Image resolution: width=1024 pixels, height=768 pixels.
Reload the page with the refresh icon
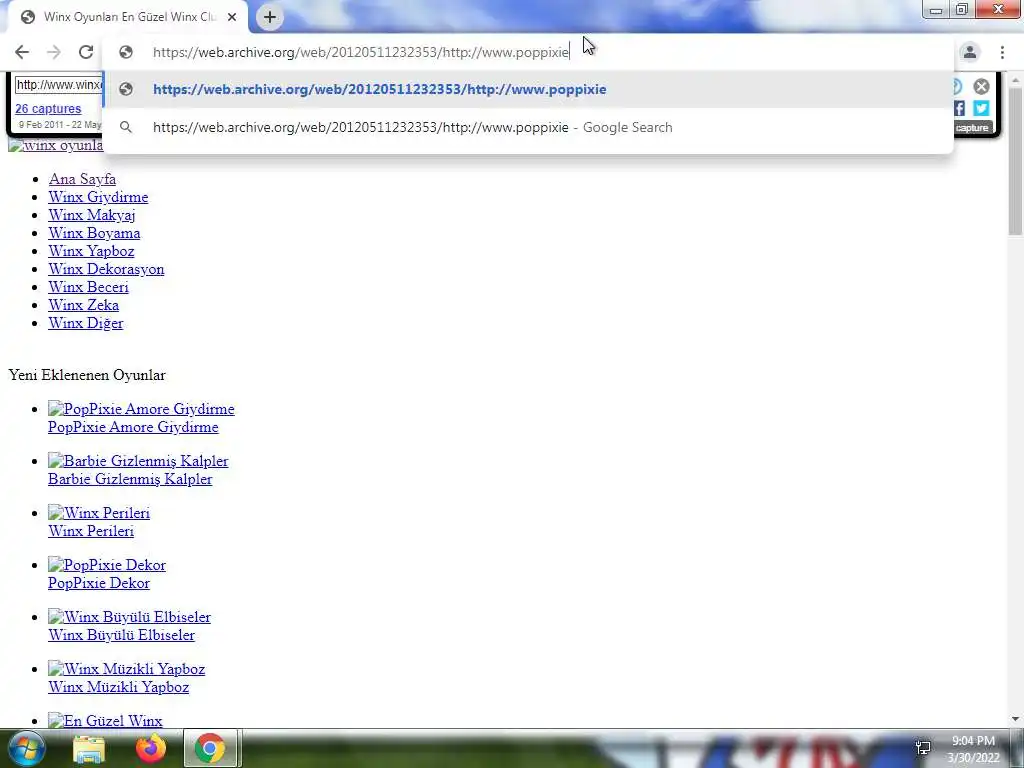(x=86, y=52)
